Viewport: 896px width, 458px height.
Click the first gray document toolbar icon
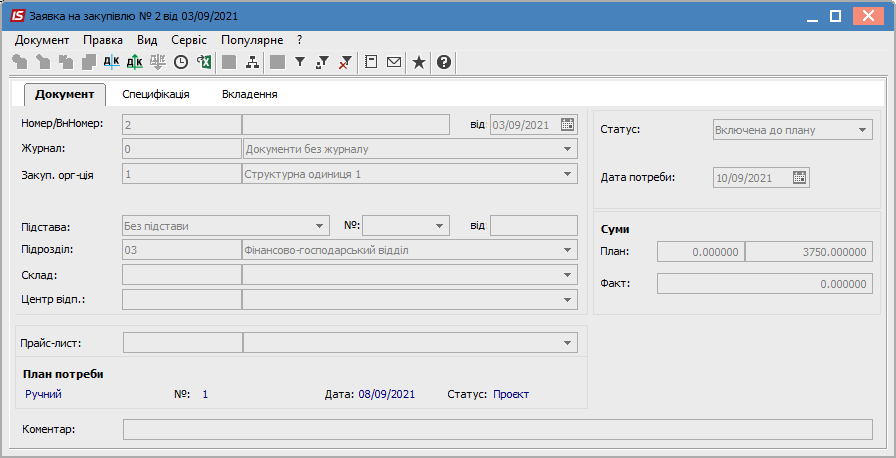click(20, 62)
